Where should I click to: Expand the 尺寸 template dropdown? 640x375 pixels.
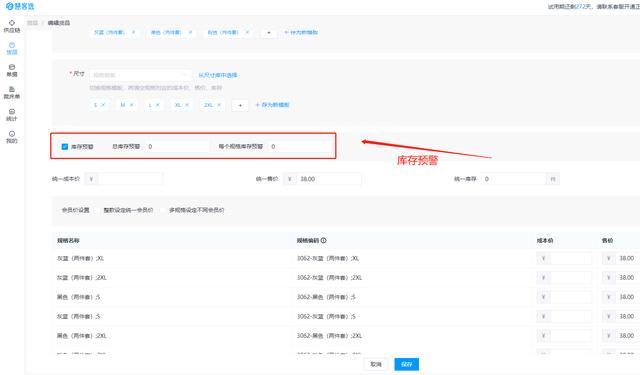pos(140,75)
